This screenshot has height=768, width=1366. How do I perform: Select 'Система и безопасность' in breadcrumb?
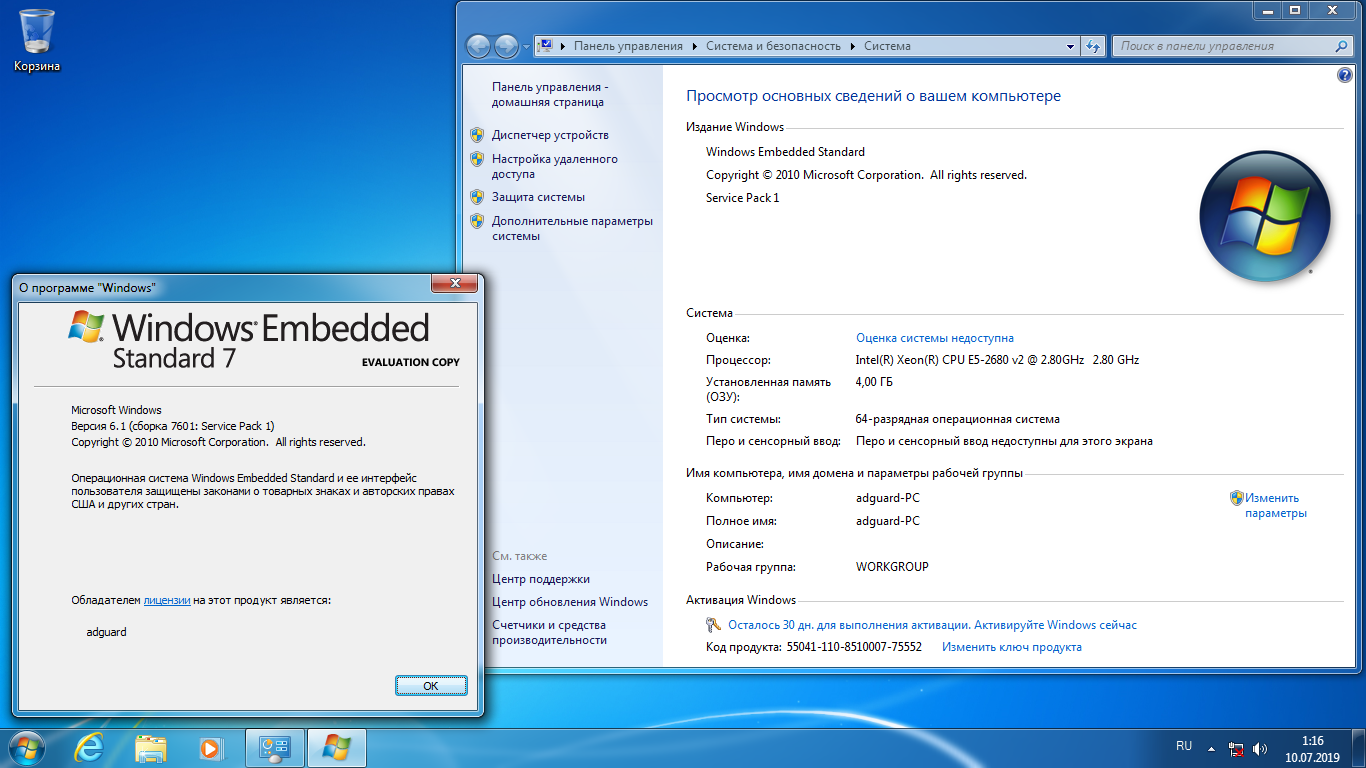(775, 46)
